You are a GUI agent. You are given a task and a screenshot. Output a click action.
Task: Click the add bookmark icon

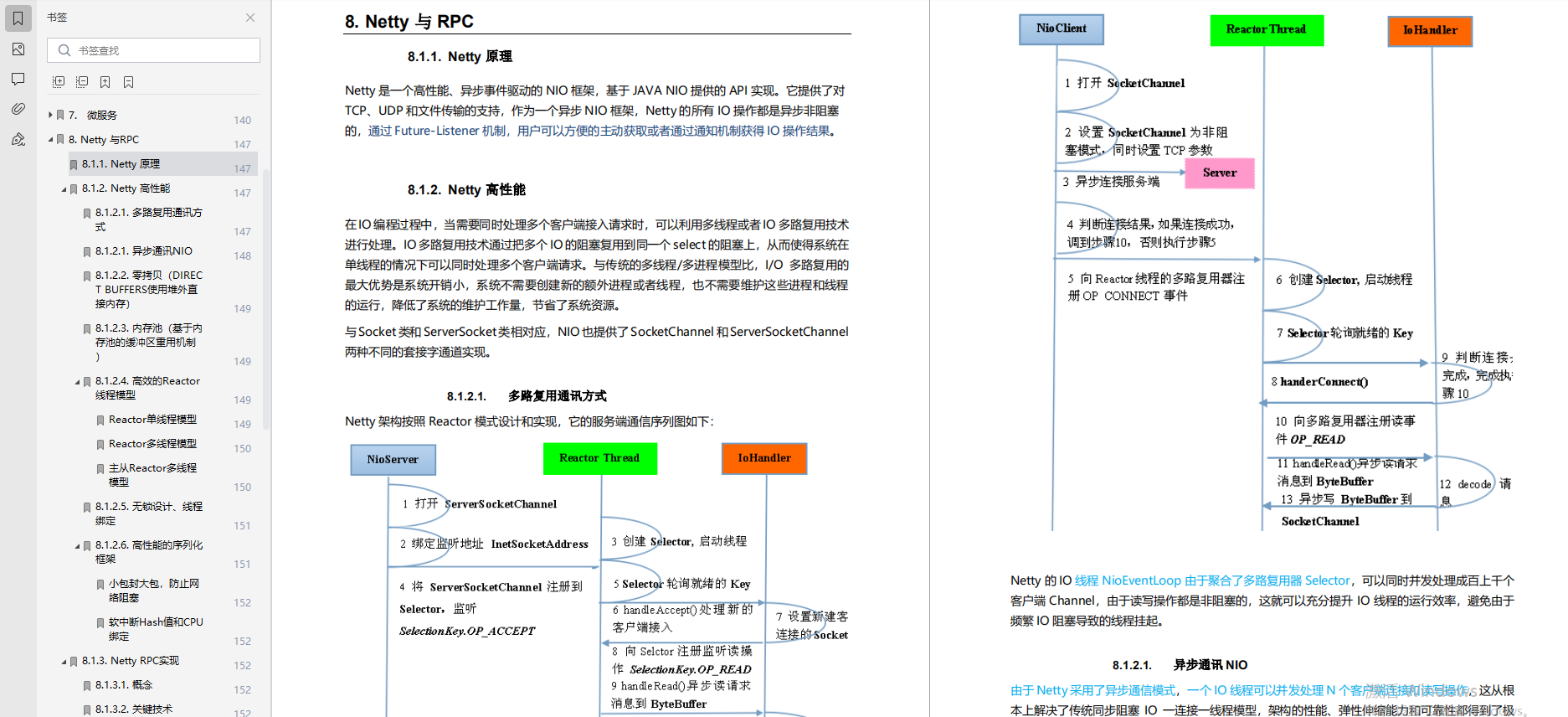pos(105,82)
